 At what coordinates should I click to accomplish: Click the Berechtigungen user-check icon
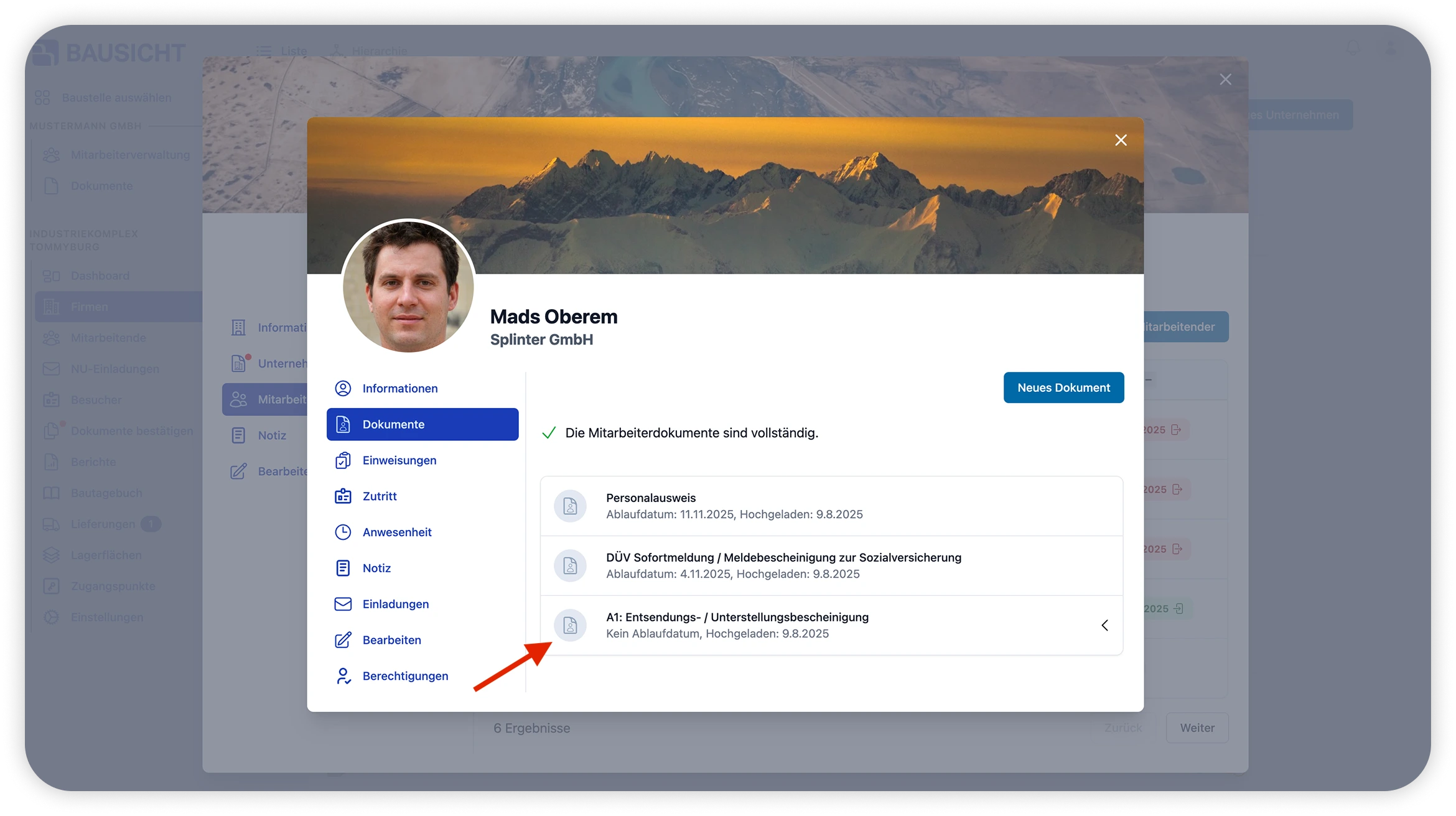(343, 676)
